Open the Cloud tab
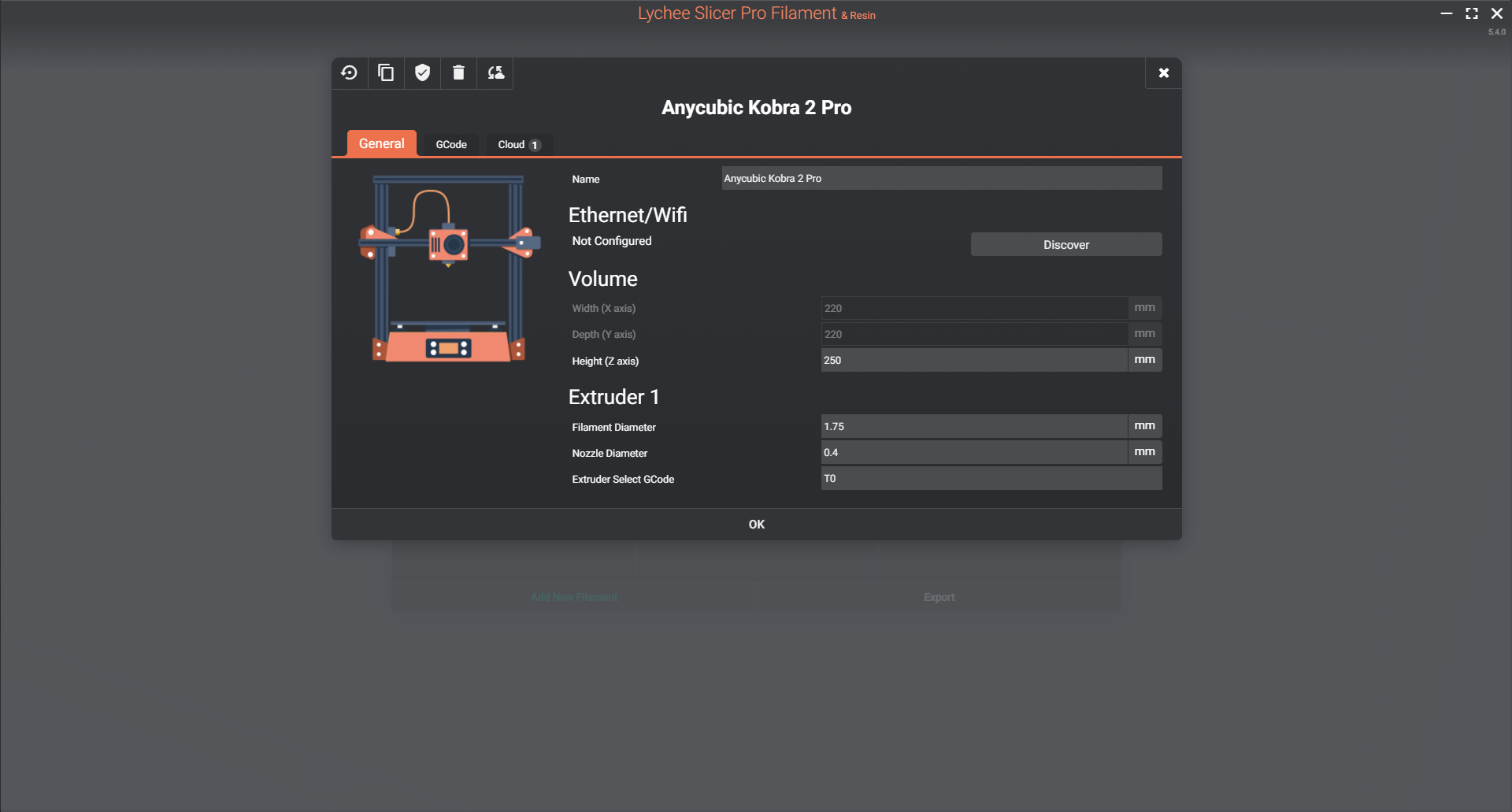 517,144
